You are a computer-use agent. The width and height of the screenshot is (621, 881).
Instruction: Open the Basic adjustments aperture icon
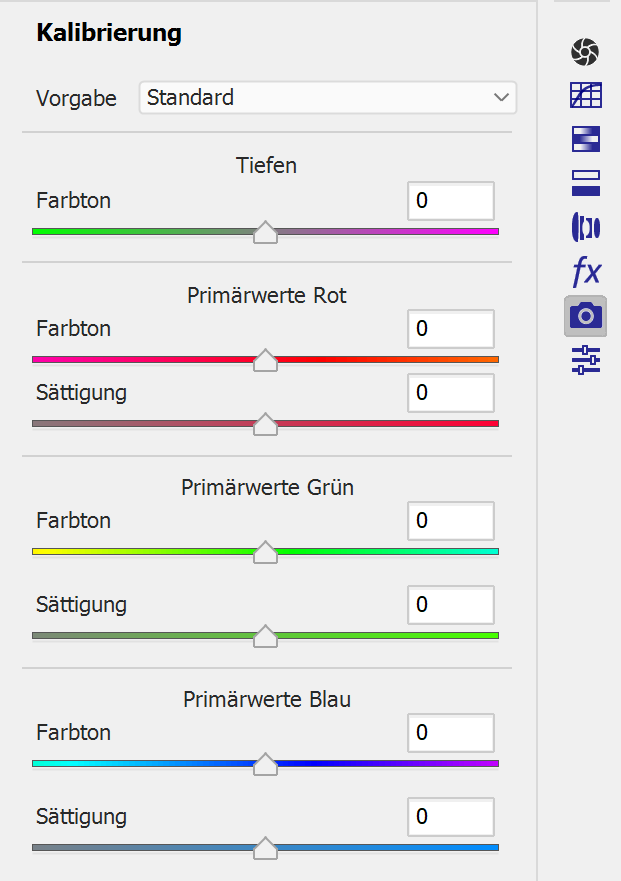coord(585,50)
